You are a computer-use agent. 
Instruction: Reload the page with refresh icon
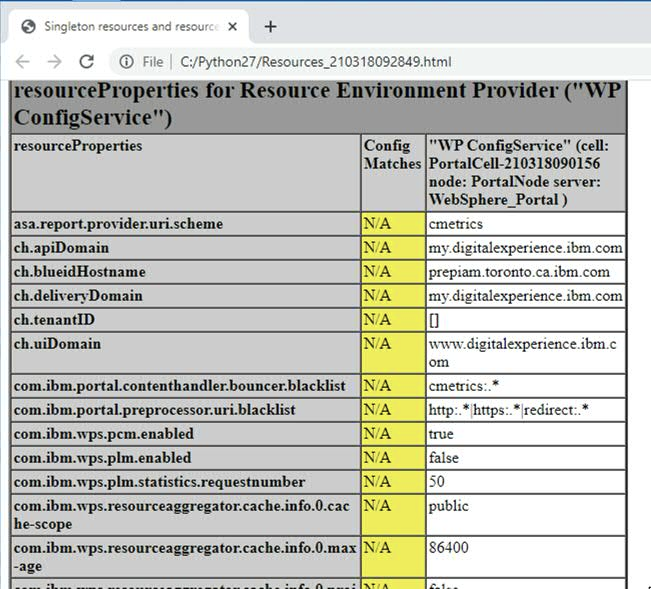[86, 62]
